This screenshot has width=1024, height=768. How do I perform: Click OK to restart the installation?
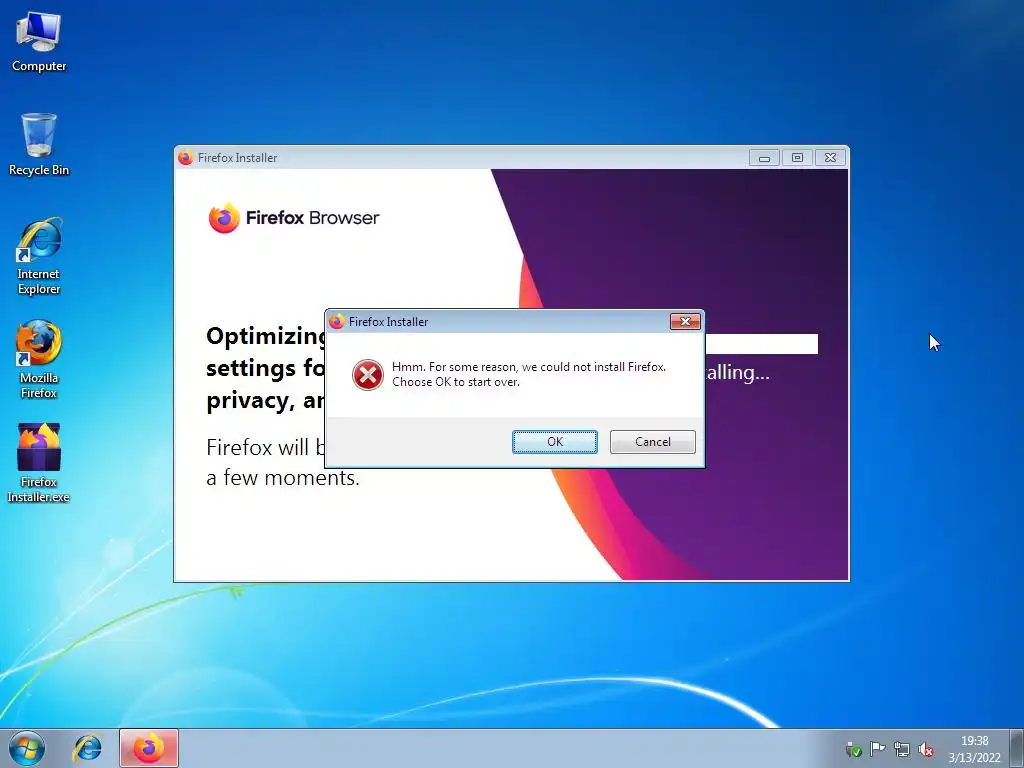pos(554,441)
